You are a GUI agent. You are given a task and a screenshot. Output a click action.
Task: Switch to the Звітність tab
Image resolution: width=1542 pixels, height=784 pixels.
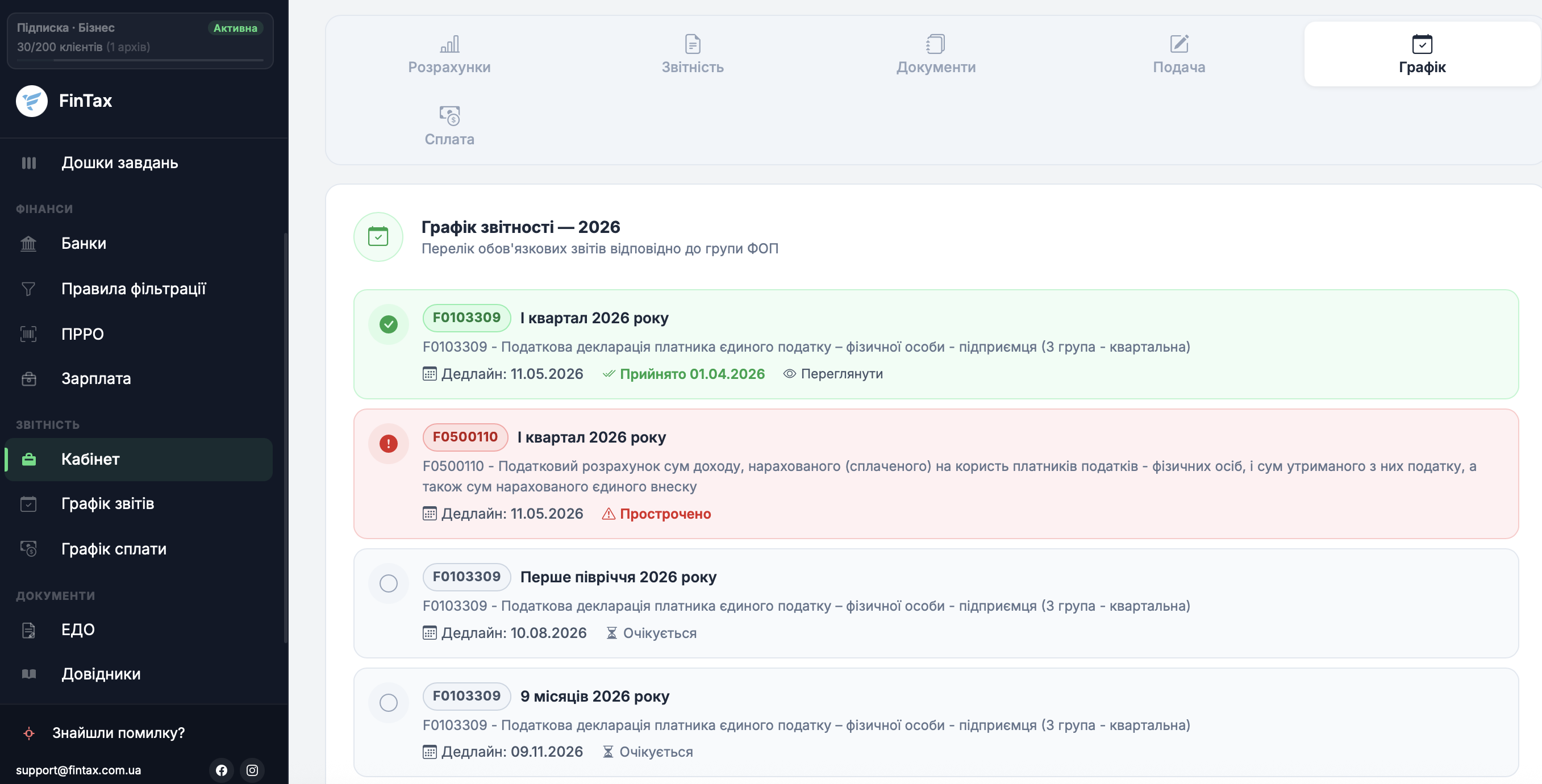693,54
